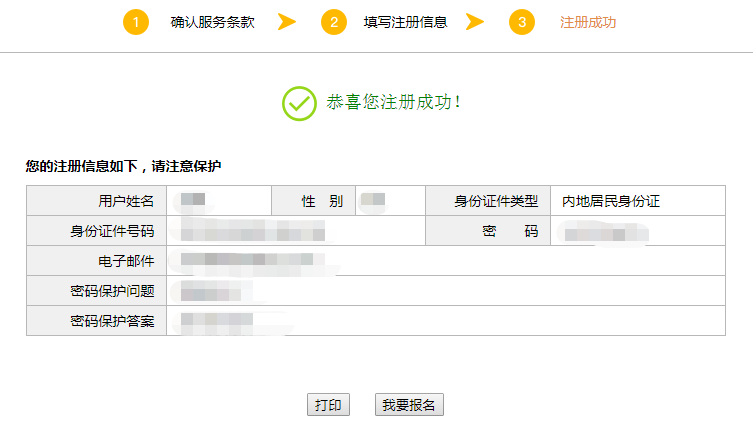The height and width of the screenshot is (430, 753).
Task: Click the 电子邮件 label cell
Action: coord(97,261)
